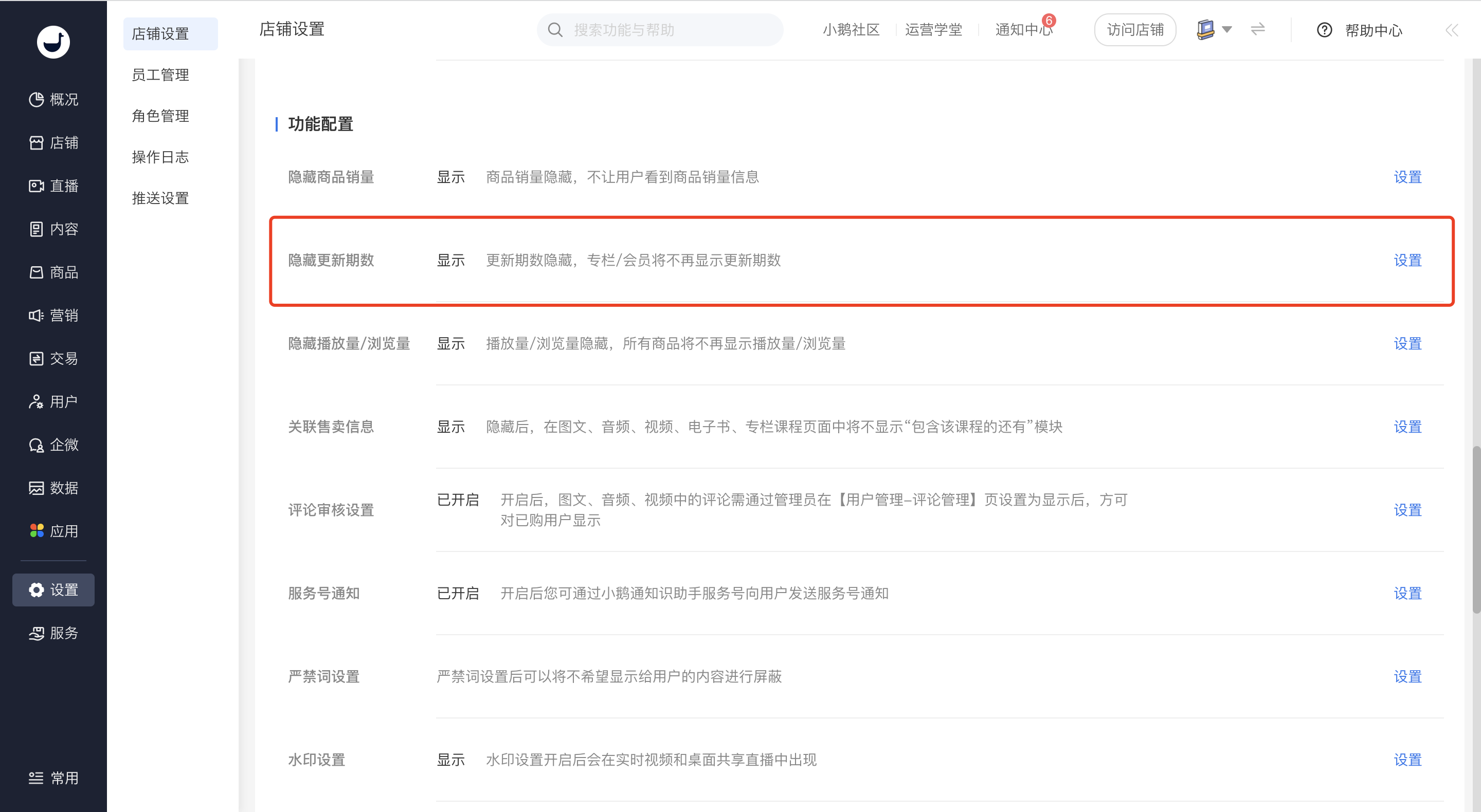Open 角色管理 submenu item
The height and width of the screenshot is (812, 1481).
[x=160, y=116]
